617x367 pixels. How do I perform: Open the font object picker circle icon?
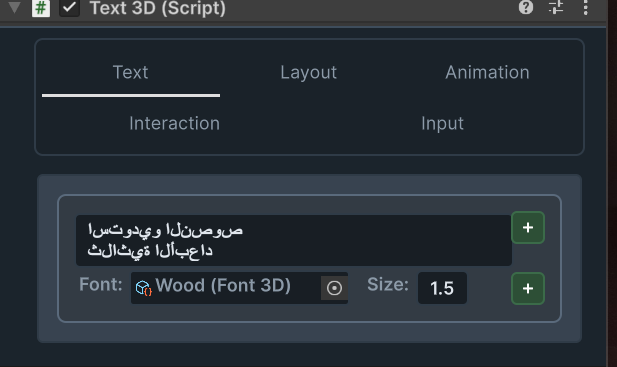[x=334, y=288]
